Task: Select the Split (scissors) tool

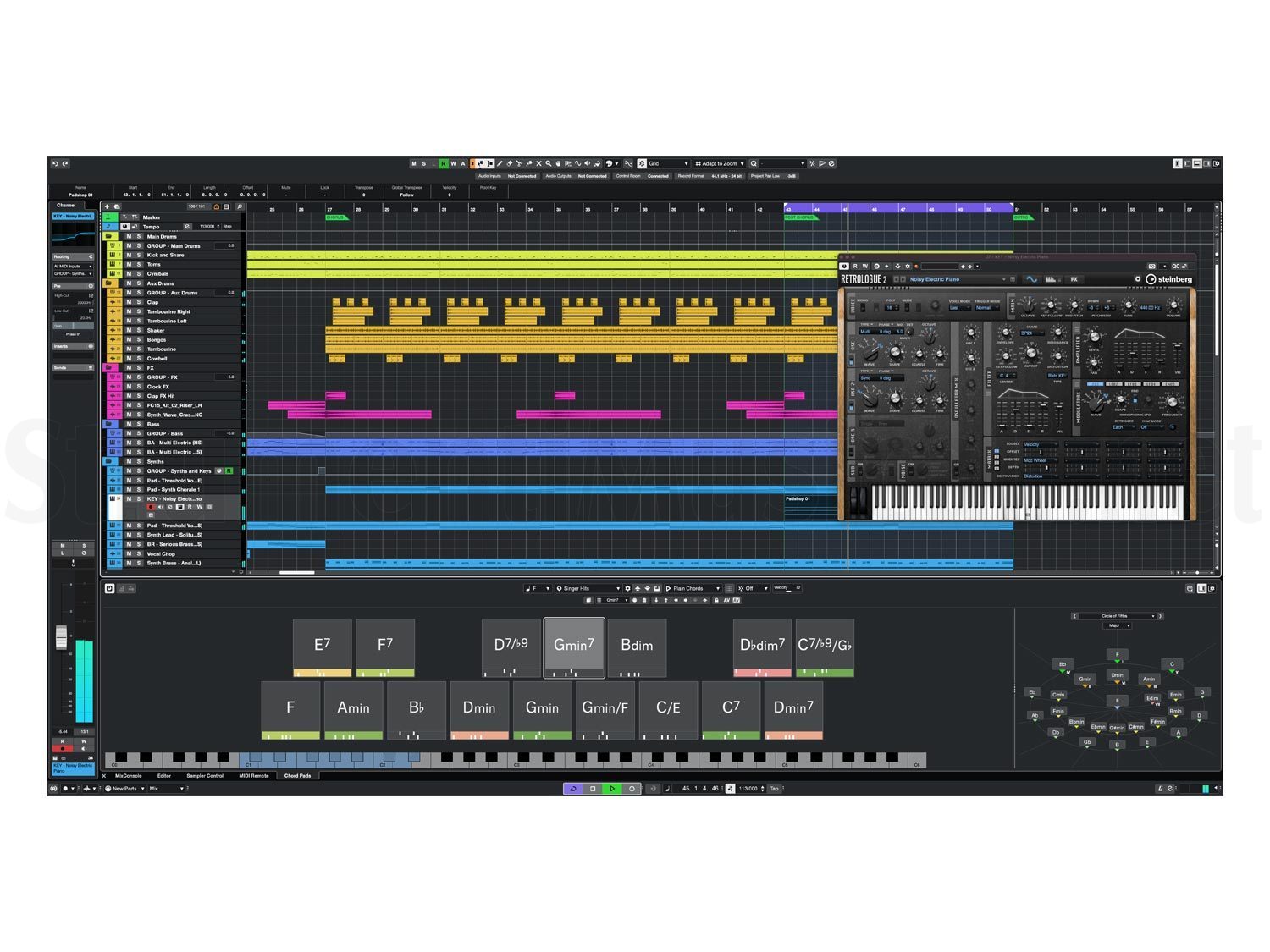Action: pos(519,163)
